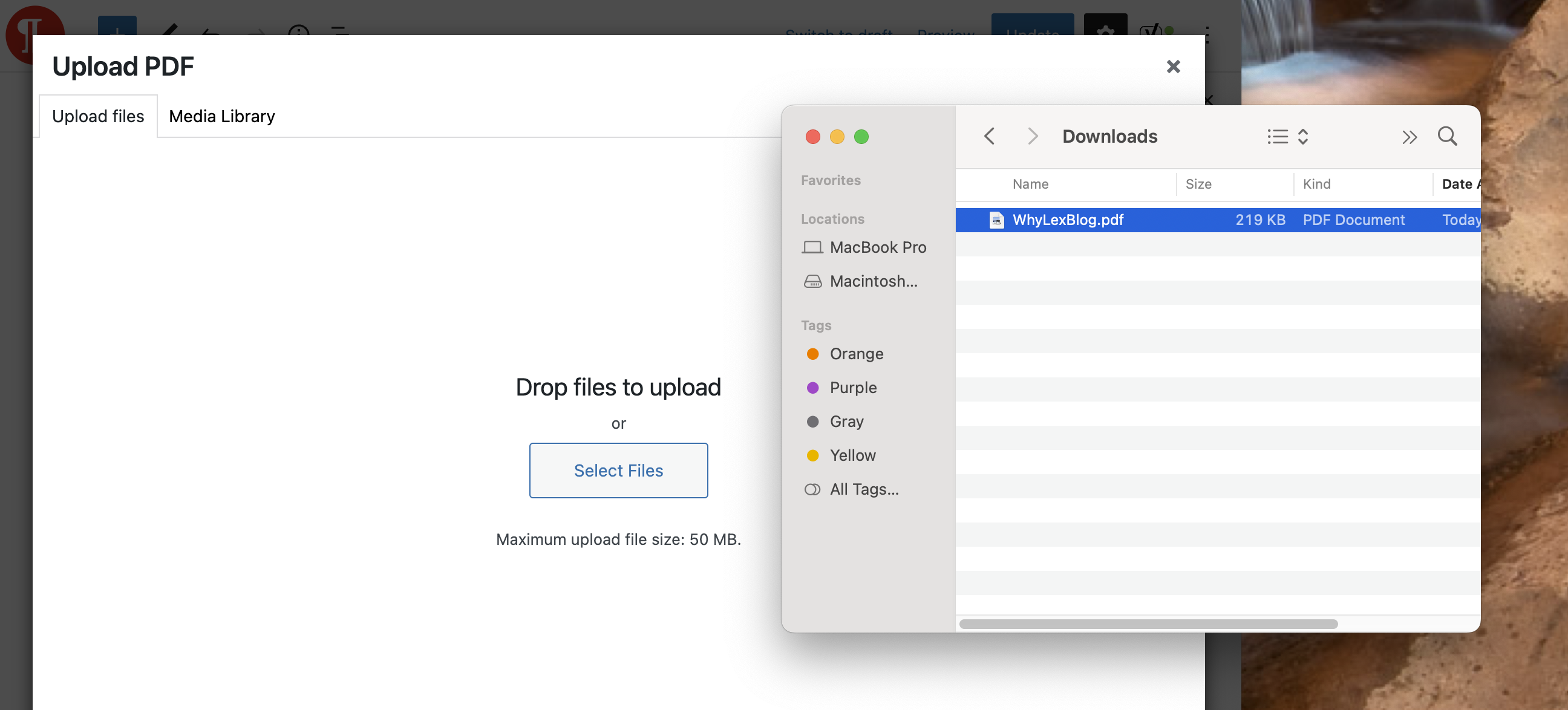Filter by Purple tag
Viewport: 1568px width, 710px height.
click(841, 388)
